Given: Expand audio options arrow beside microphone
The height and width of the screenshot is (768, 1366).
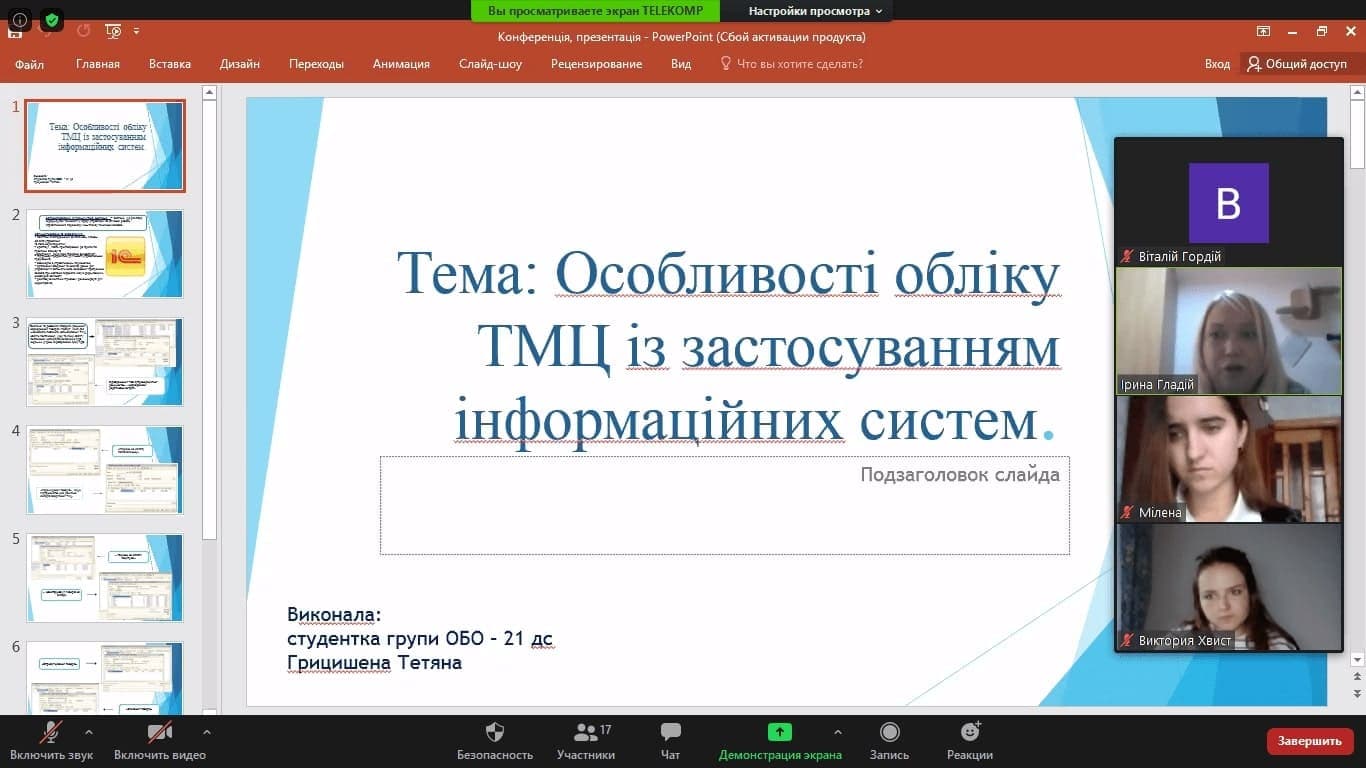Looking at the screenshot, I should coord(89,732).
